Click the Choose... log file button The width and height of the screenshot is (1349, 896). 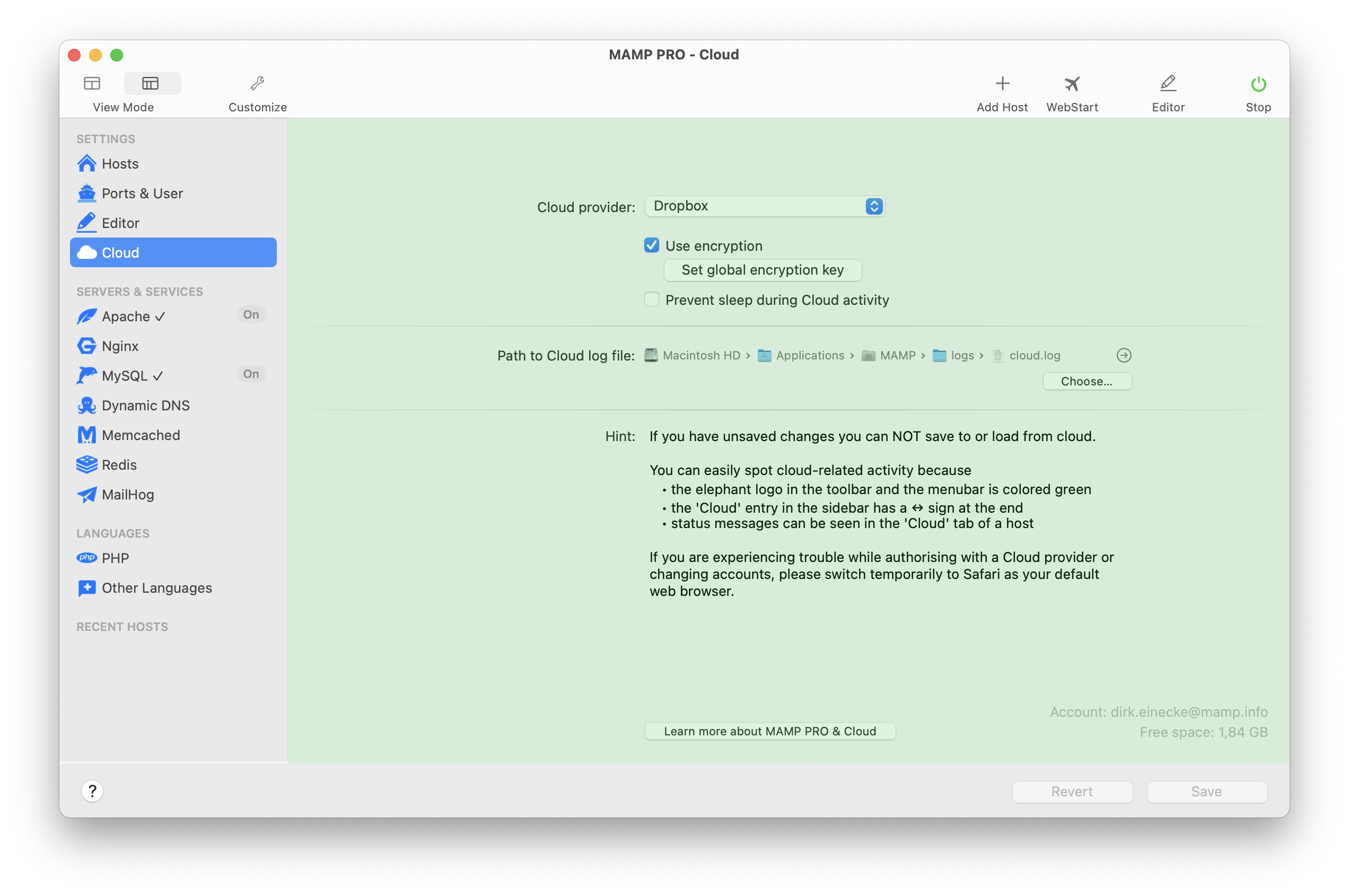[x=1086, y=382]
